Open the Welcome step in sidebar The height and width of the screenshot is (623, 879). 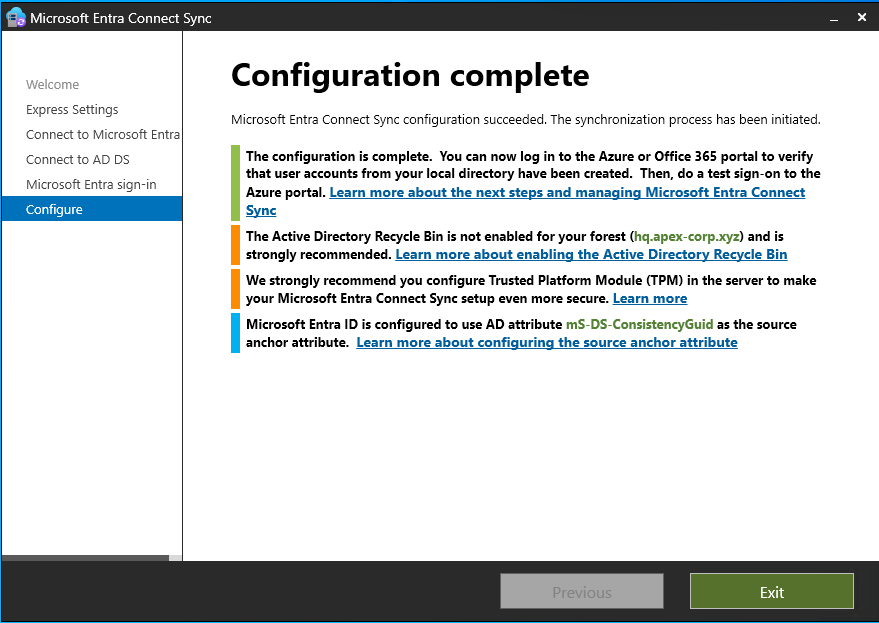[x=52, y=85]
